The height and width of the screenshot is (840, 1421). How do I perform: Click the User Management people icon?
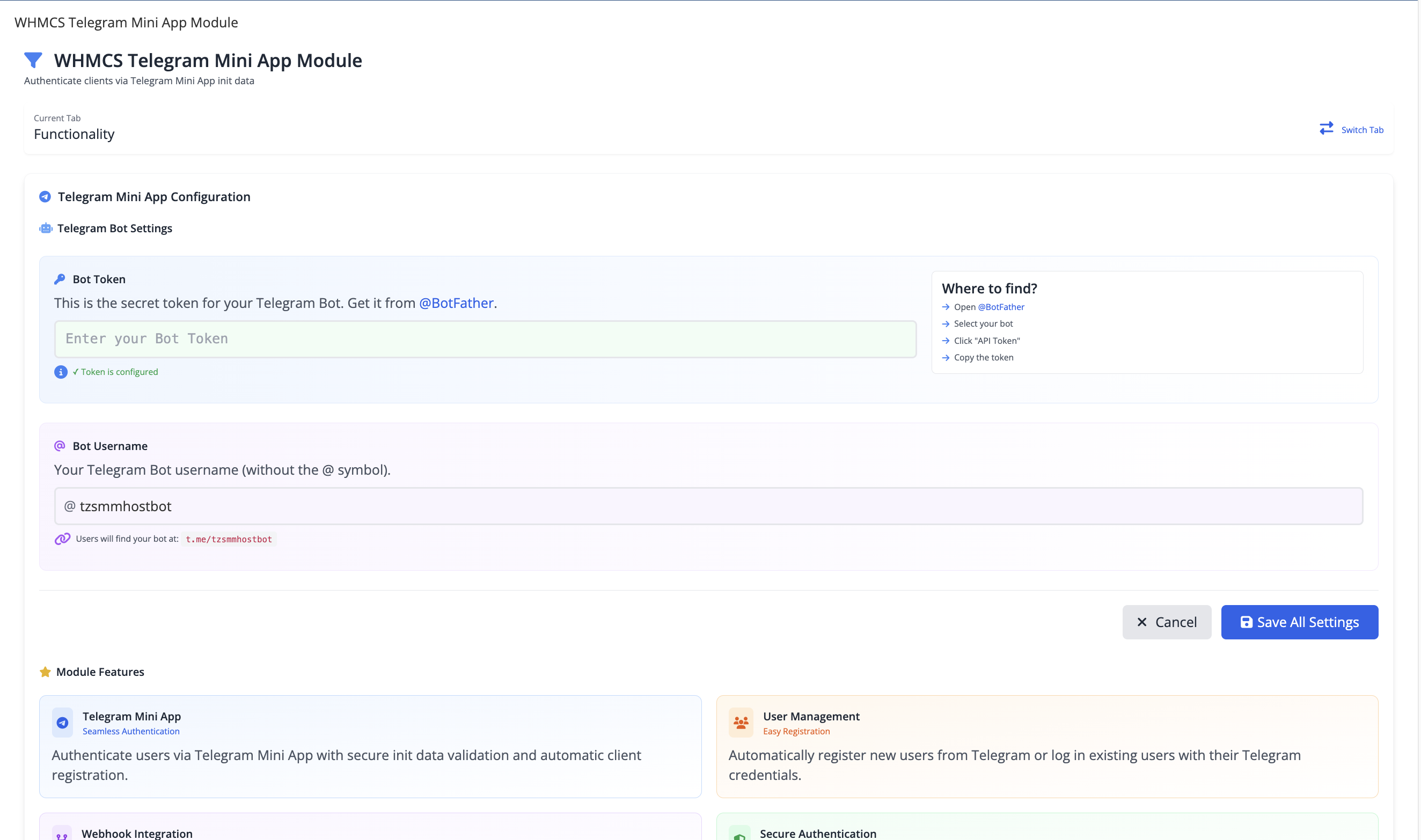click(741, 723)
